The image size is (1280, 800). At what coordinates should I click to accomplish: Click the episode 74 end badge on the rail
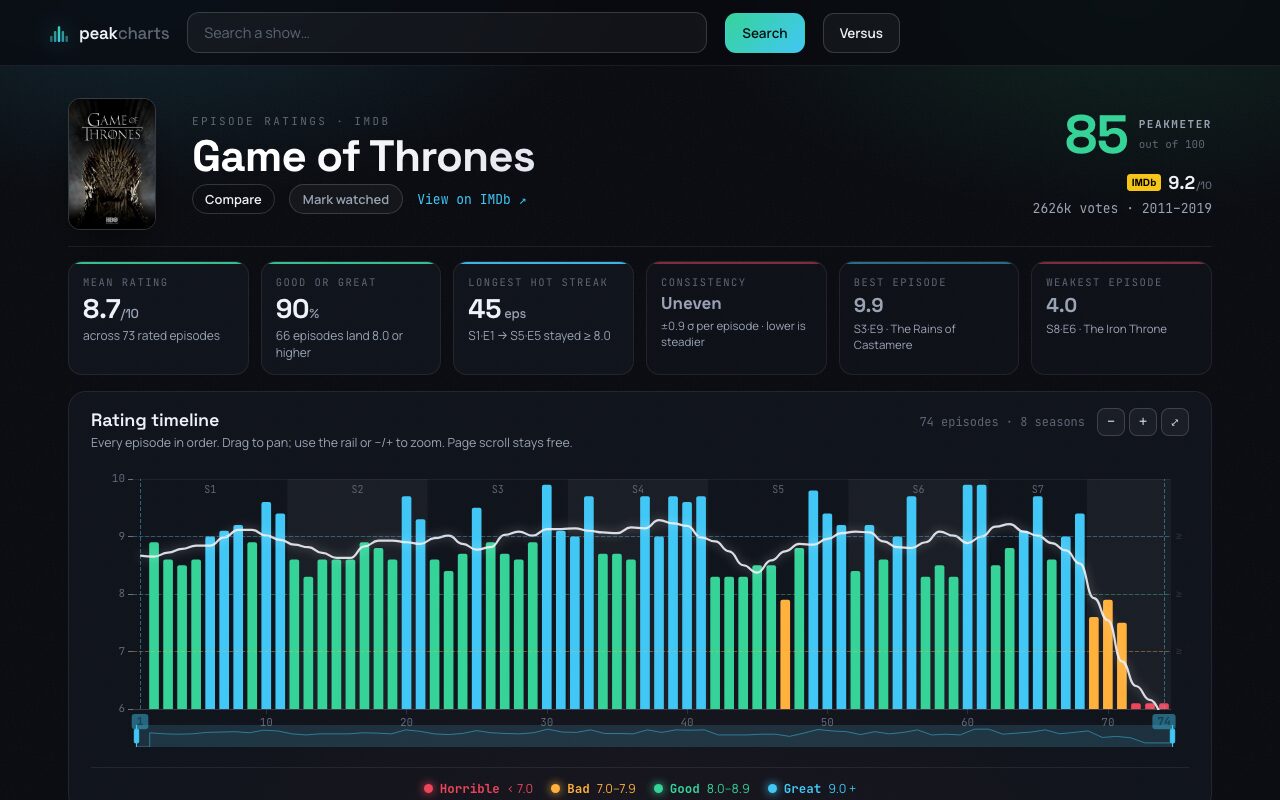1163,721
